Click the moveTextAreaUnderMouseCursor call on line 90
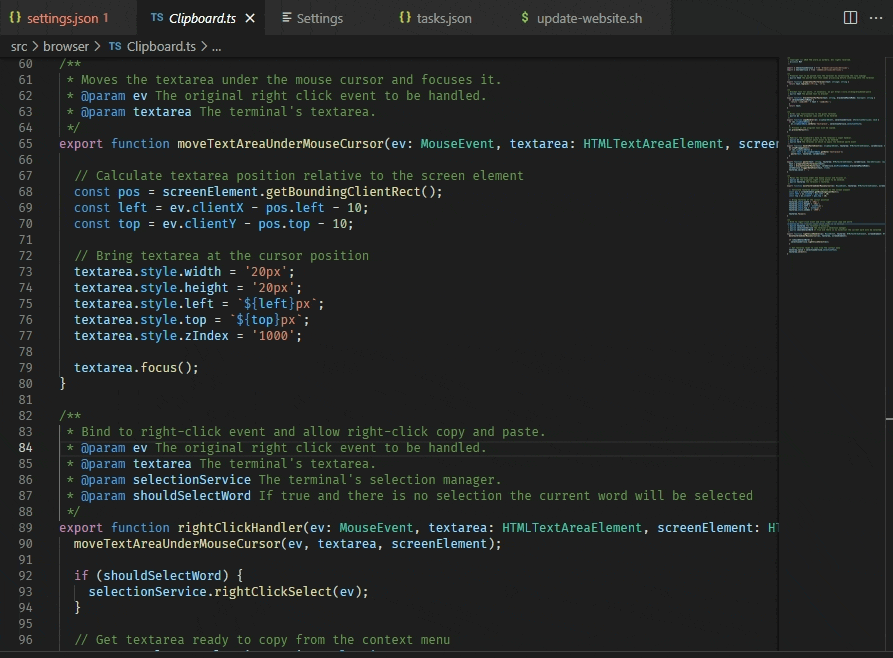 [177, 544]
